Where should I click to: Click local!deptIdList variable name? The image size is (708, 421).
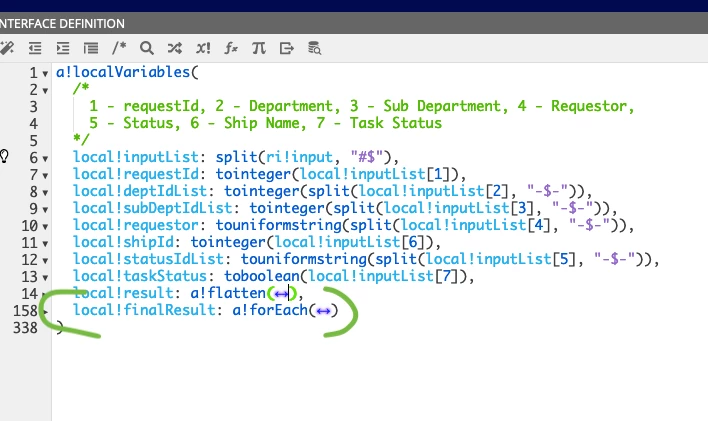click(x=140, y=191)
